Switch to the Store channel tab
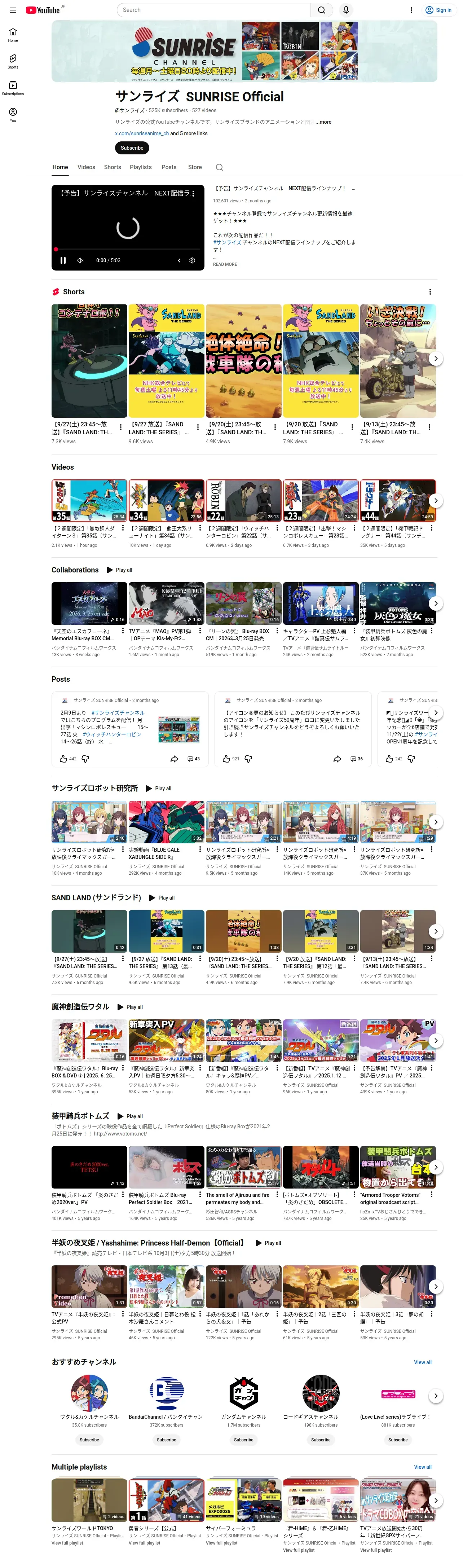The width and height of the screenshot is (463, 1568). pyautogui.click(x=195, y=167)
